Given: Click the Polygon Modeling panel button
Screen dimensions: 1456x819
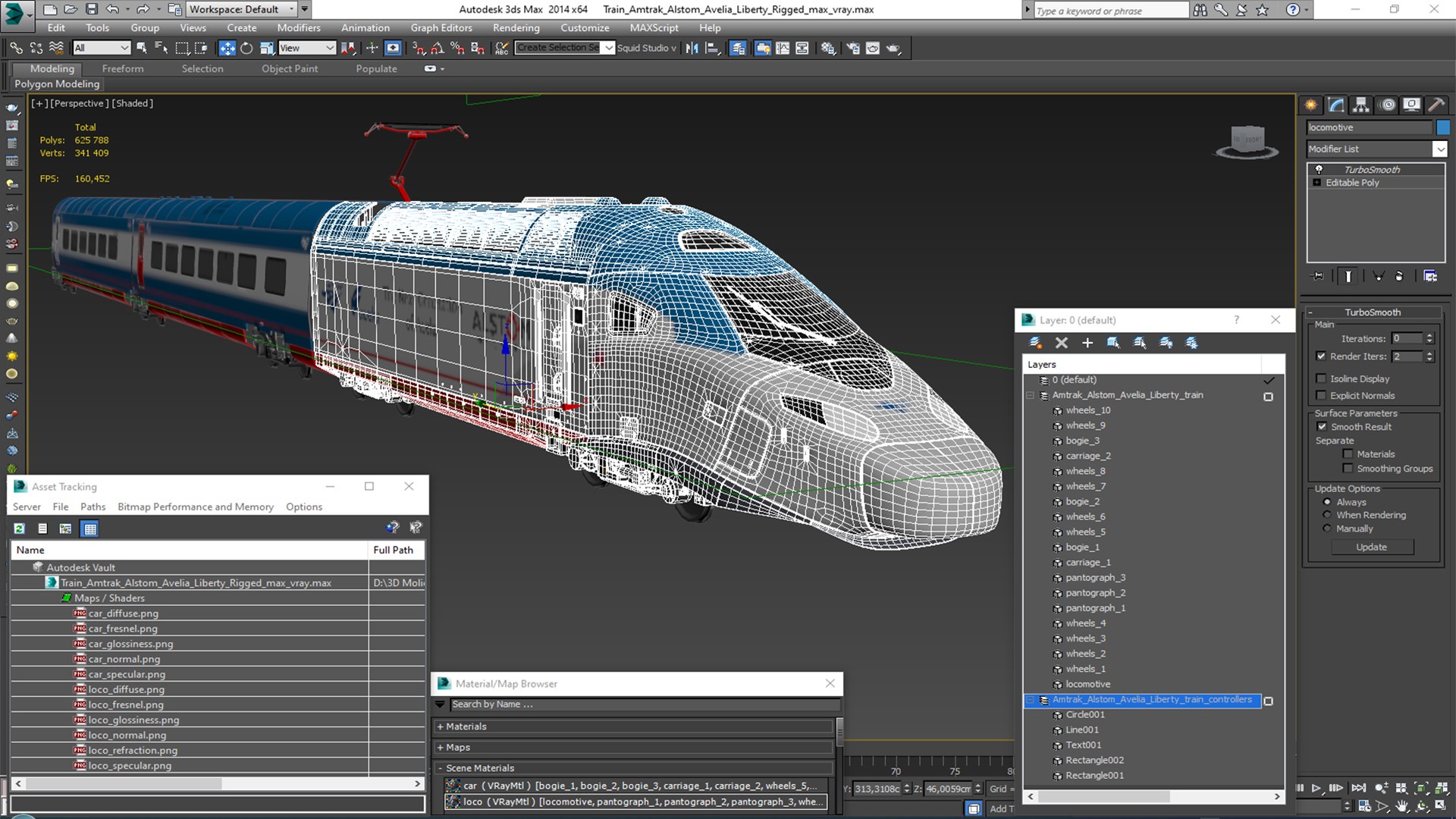Looking at the screenshot, I should tap(57, 84).
